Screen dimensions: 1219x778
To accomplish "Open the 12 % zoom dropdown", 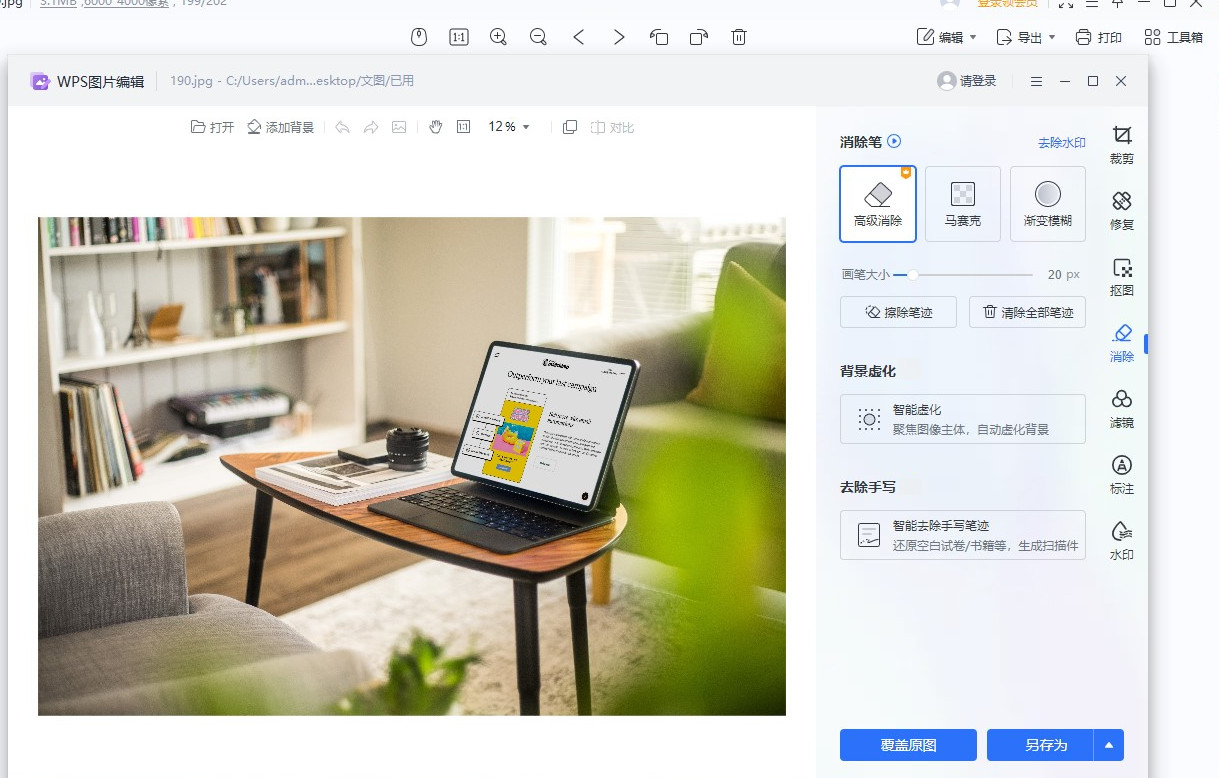I will [509, 127].
